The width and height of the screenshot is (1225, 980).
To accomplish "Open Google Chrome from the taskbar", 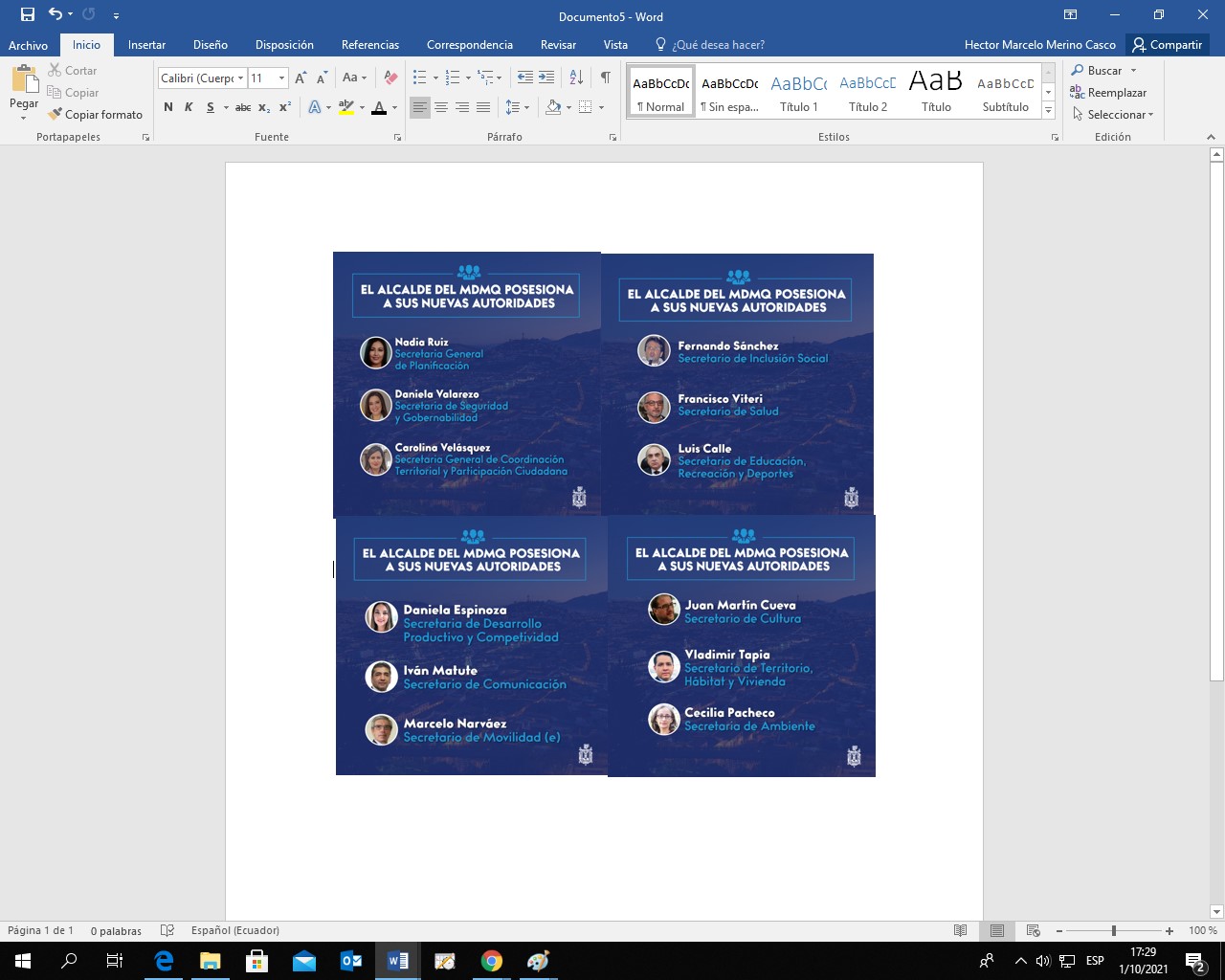I will (x=492, y=961).
